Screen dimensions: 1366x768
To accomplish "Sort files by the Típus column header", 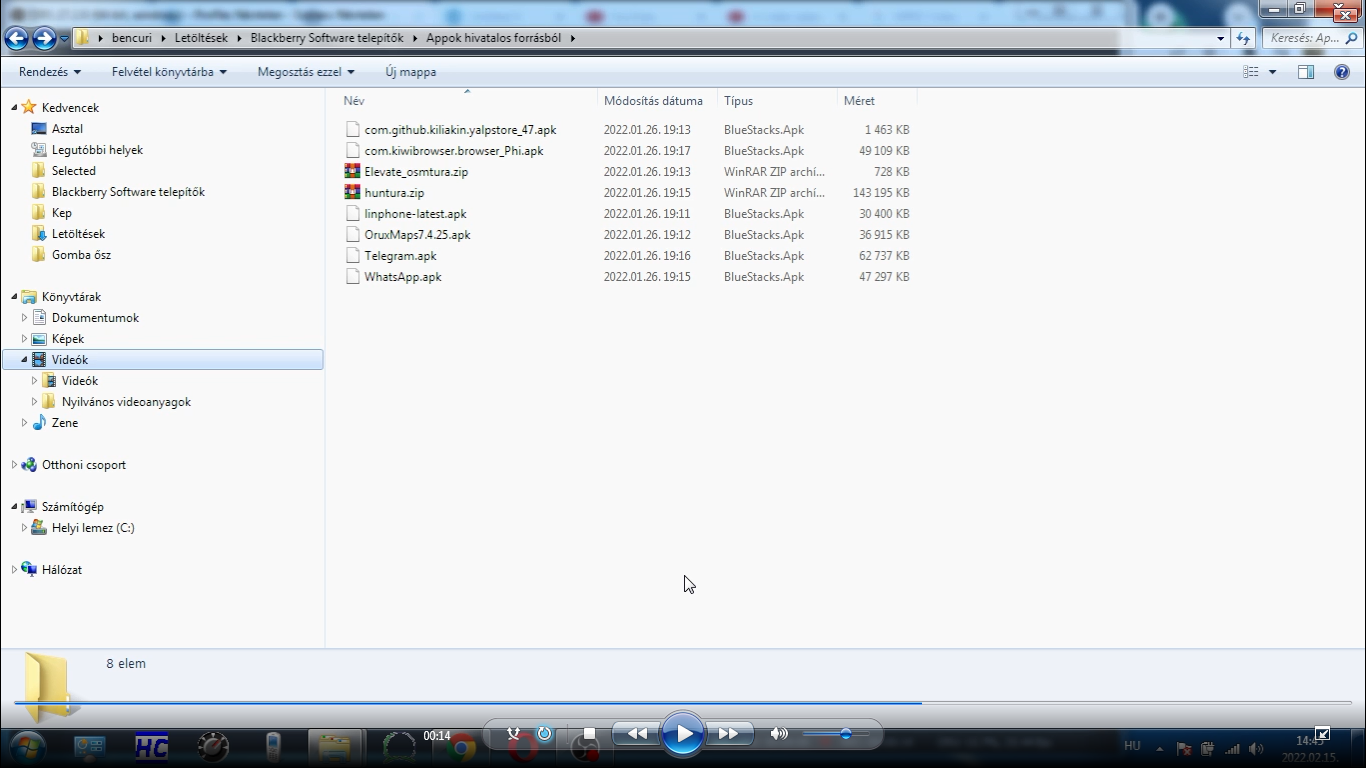I will pos(777,101).
